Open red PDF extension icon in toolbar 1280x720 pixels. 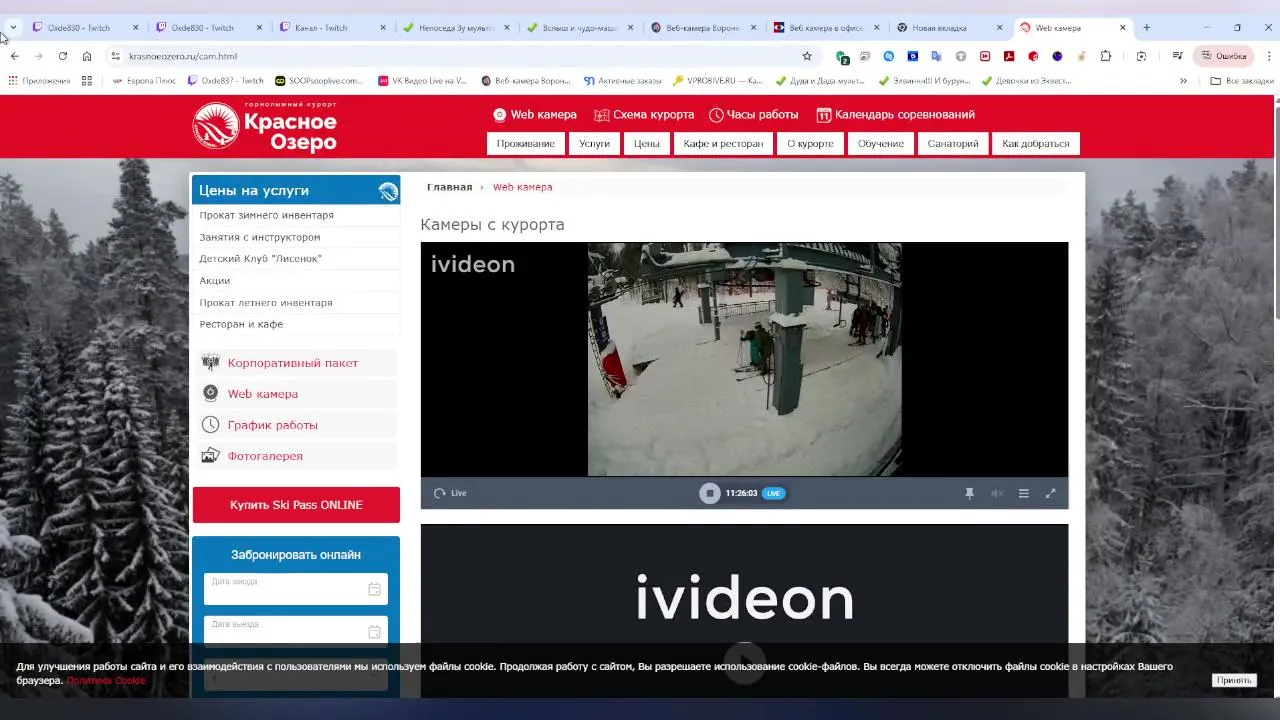click(1009, 56)
